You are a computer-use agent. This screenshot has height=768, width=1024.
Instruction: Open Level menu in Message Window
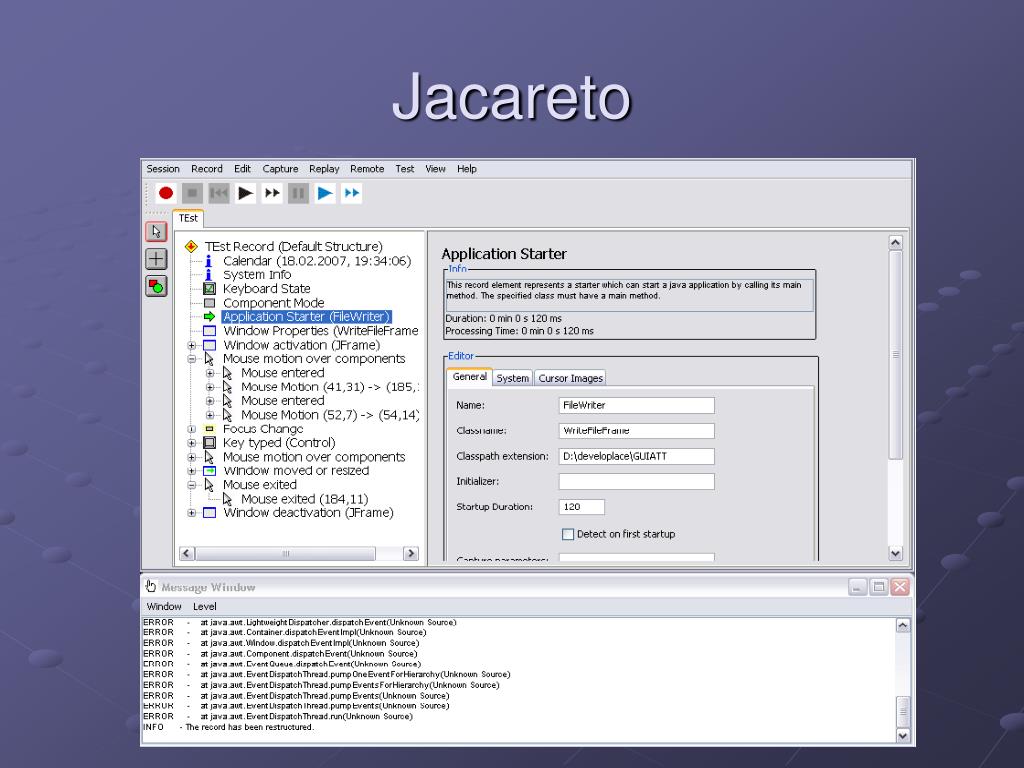[204, 606]
